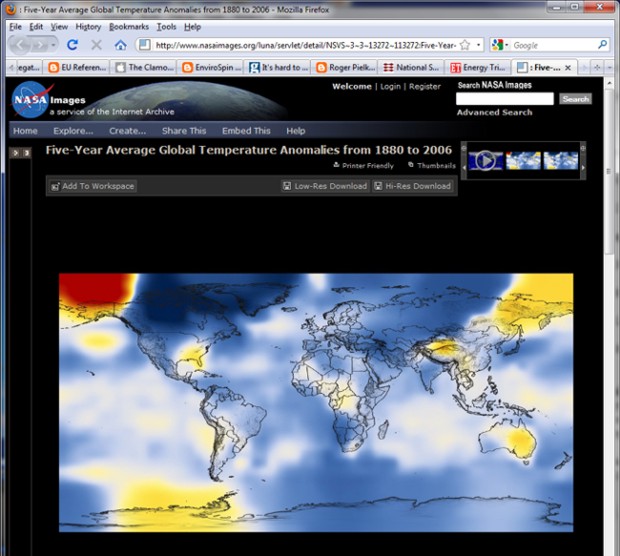Click the Low-Res Download button
This screenshot has width=620, height=556.
(325, 186)
